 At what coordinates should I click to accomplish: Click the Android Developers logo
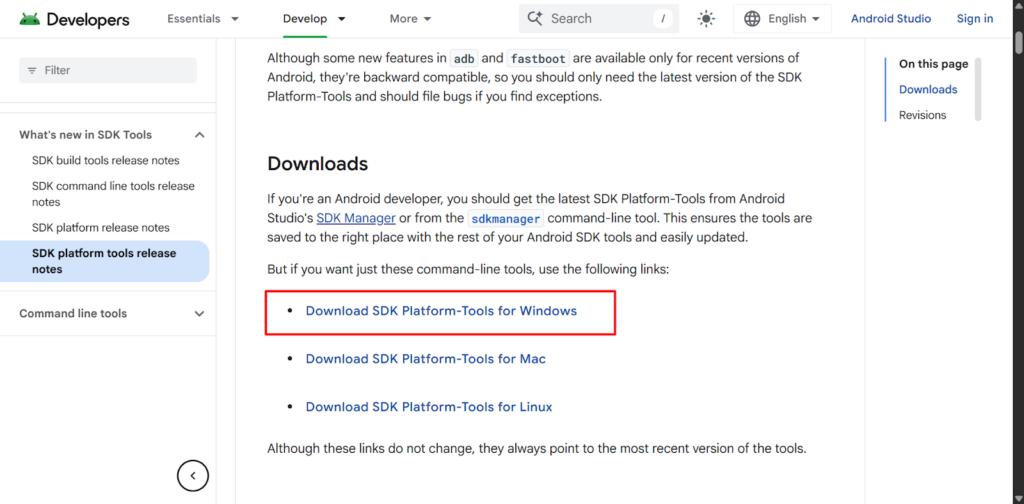pyautogui.click(x=74, y=19)
